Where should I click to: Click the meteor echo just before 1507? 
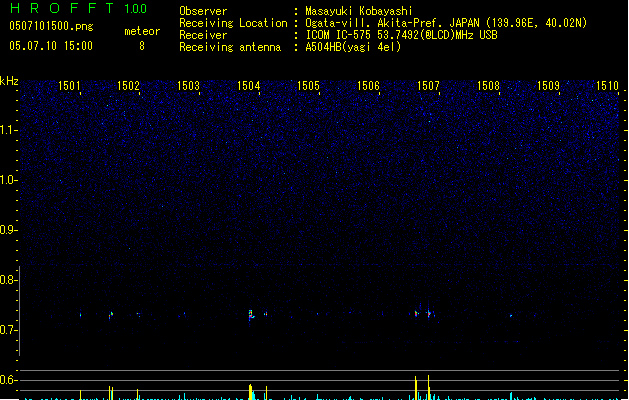(416, 313)
